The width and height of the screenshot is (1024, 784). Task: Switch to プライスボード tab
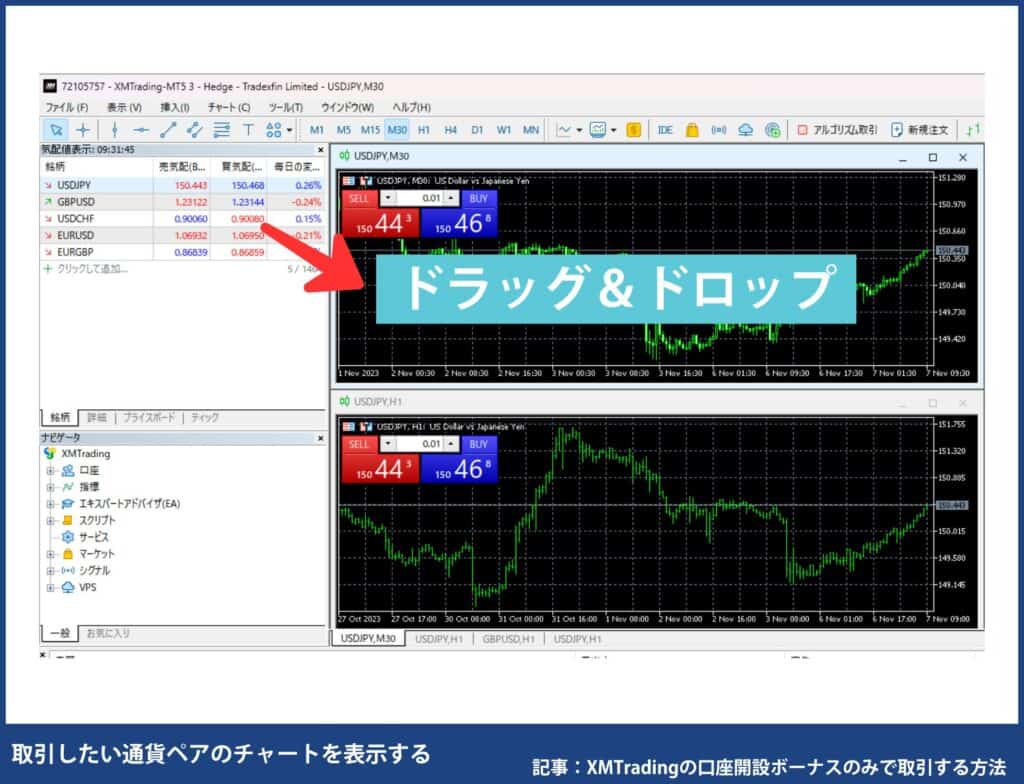[149, 417]
